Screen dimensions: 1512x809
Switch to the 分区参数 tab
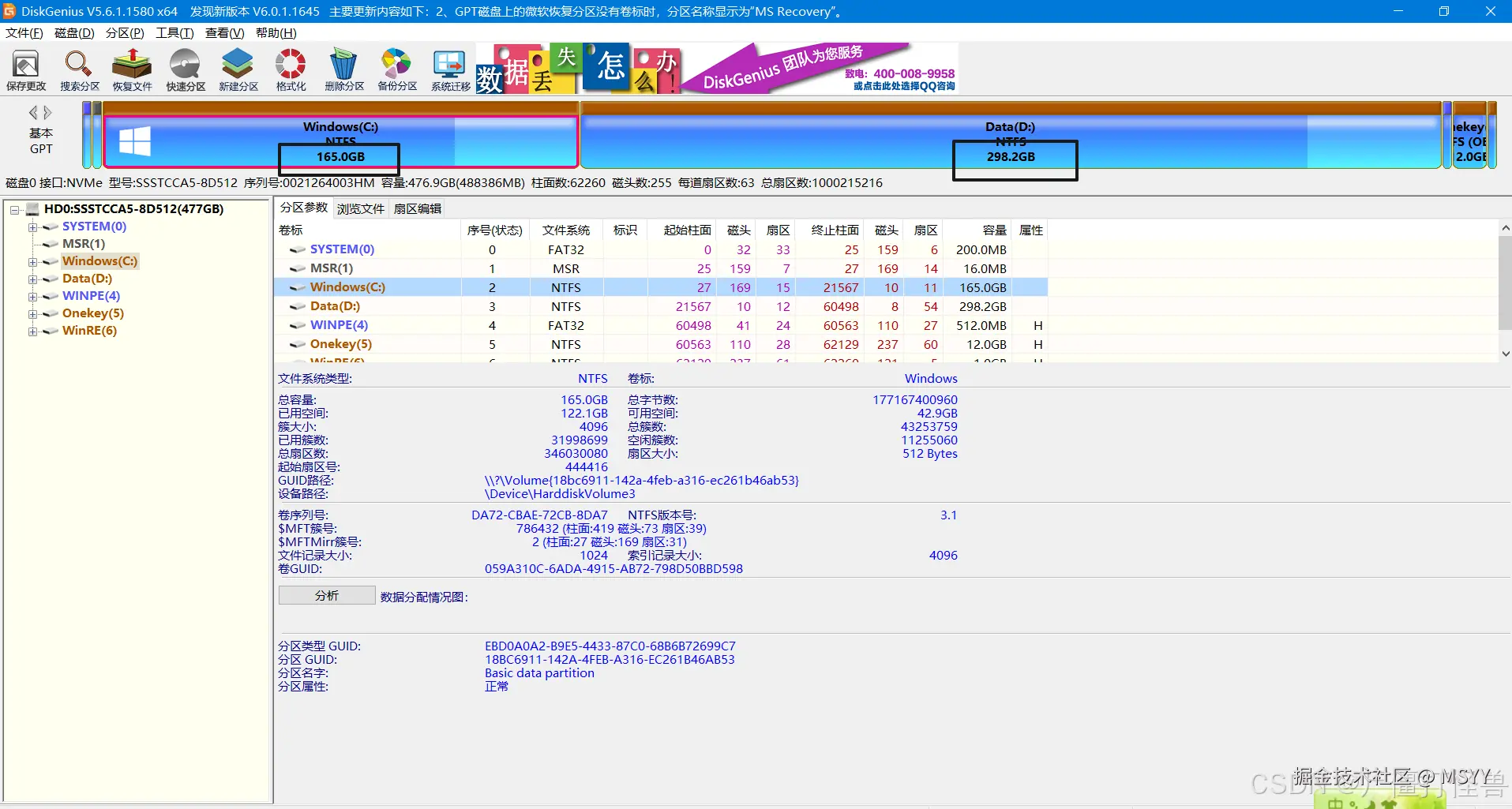click(304, 208)
